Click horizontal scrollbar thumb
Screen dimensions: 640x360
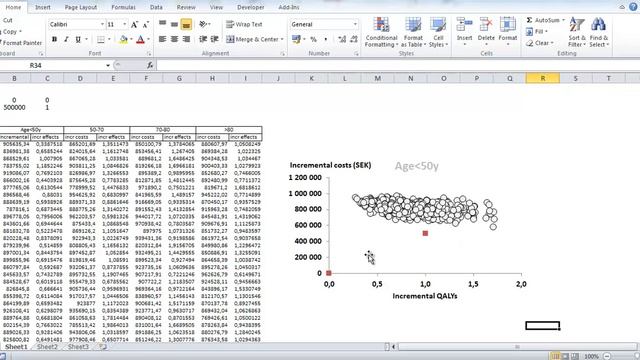click(x=517, y=347)
